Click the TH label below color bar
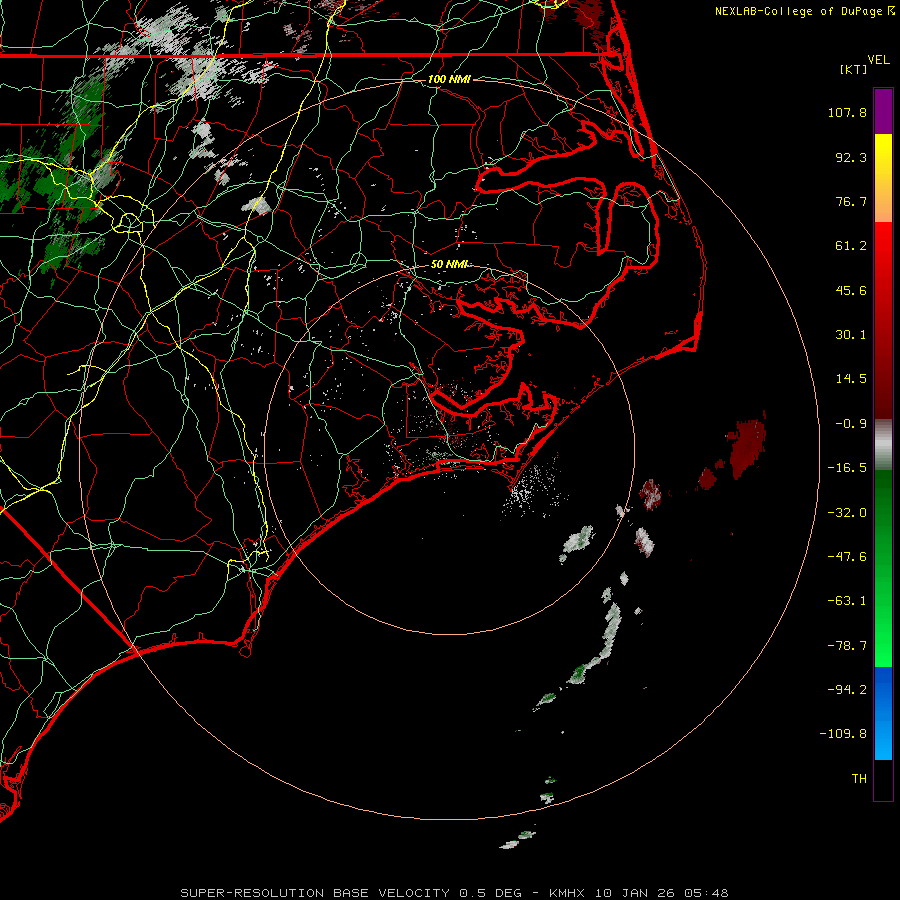The width and height of the screenshot is (900, 900). (859, 779)
